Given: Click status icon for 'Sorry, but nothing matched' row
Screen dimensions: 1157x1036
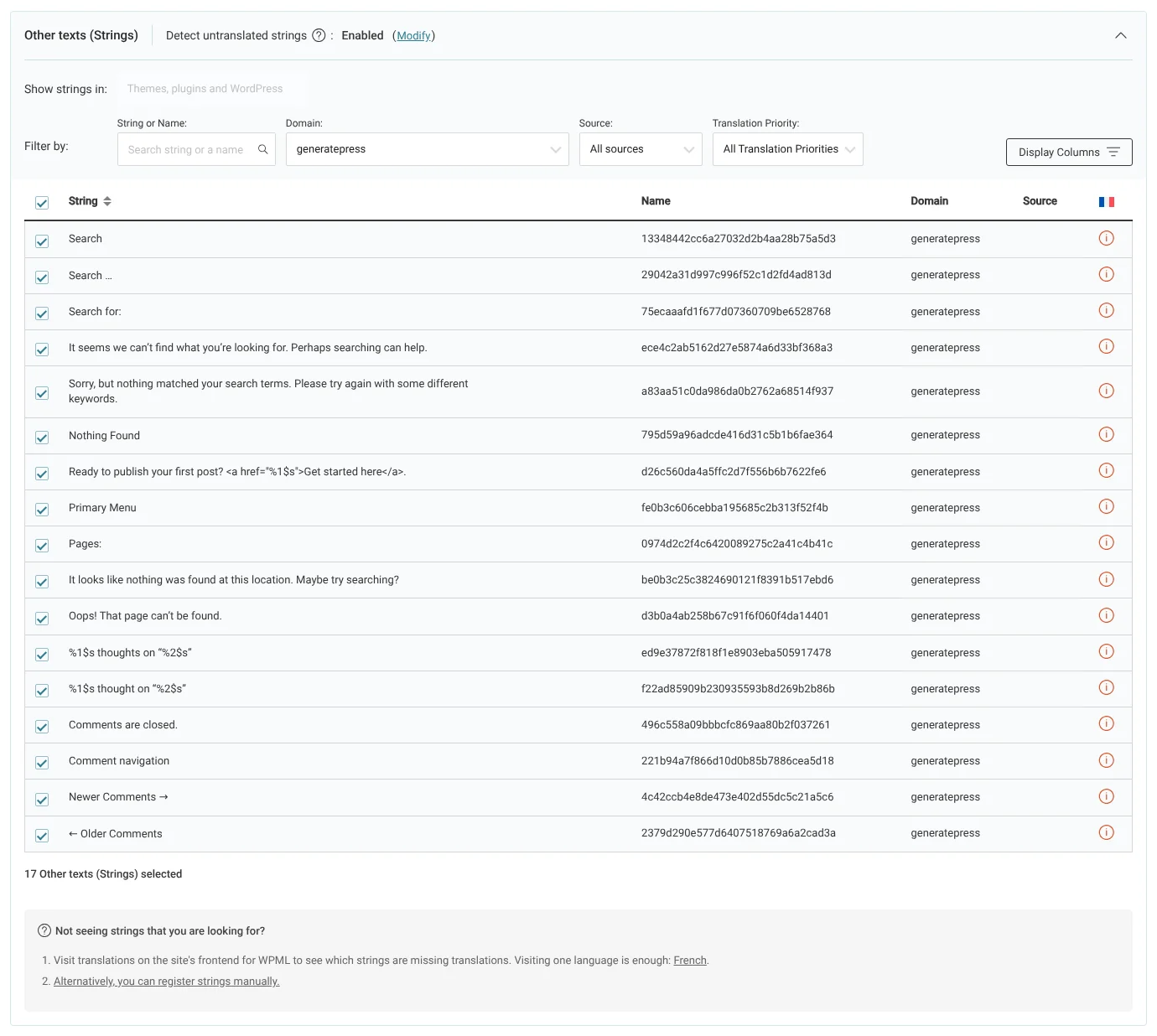Looking at the screenshot, I should point(1106,391).
